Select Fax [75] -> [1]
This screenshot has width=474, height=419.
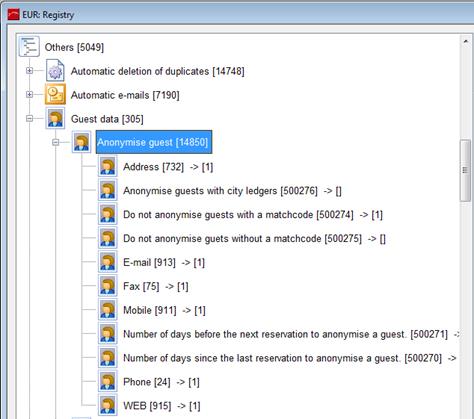coord(156,287)
